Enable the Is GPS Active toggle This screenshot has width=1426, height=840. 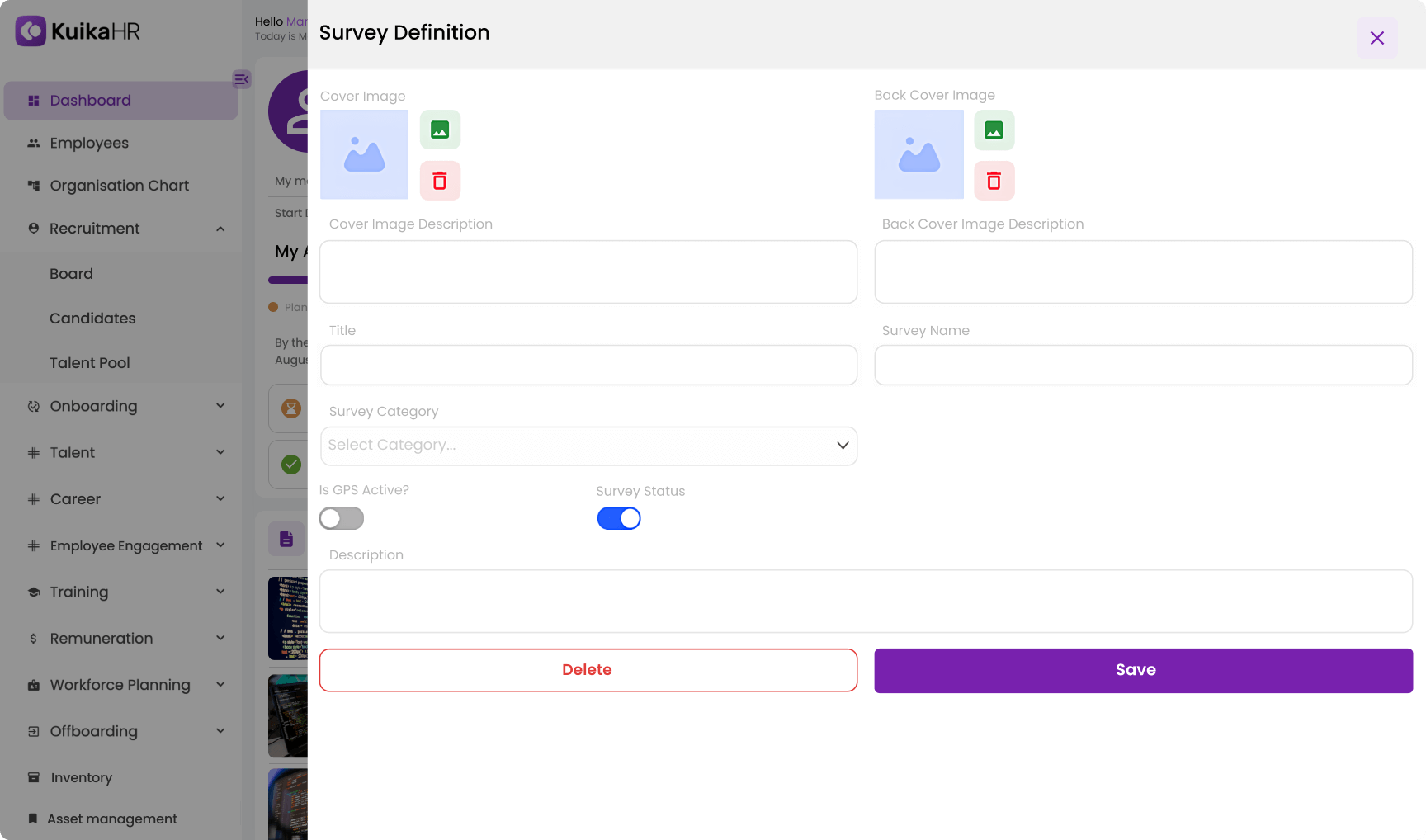(x=341, y=518)
